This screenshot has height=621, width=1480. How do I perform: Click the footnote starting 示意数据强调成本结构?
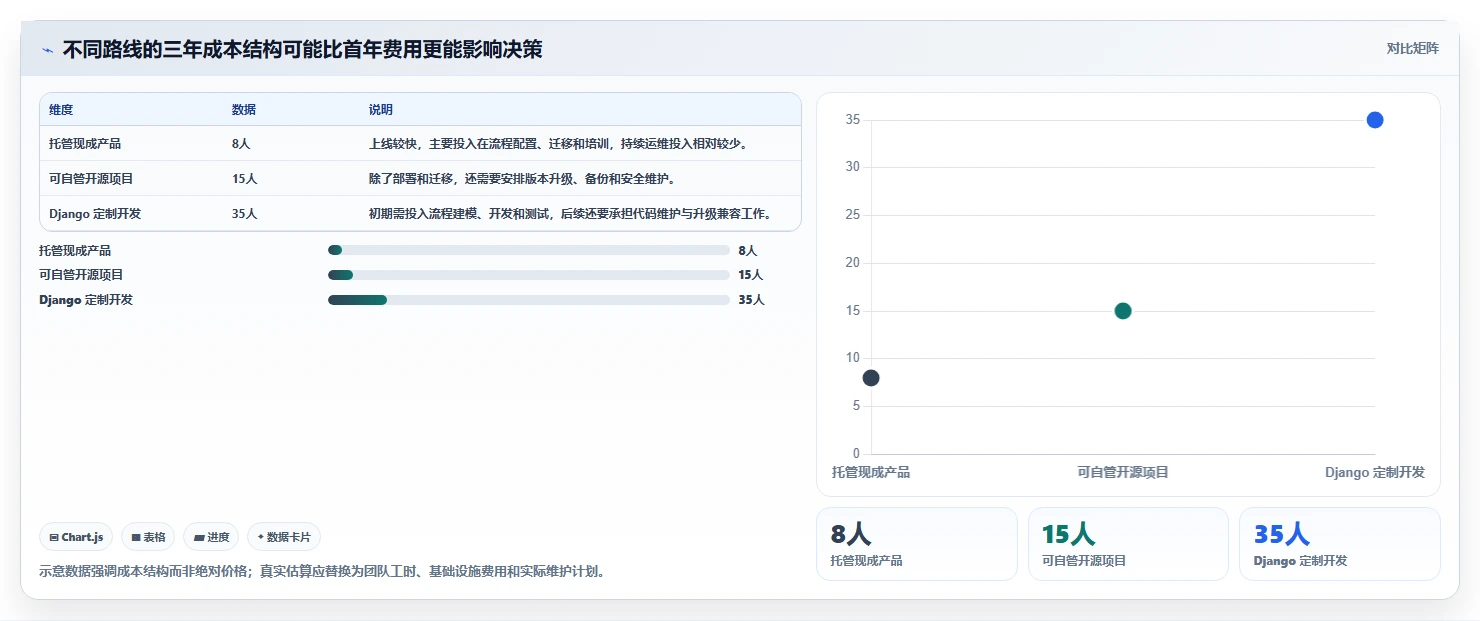(x=322, y=572)
